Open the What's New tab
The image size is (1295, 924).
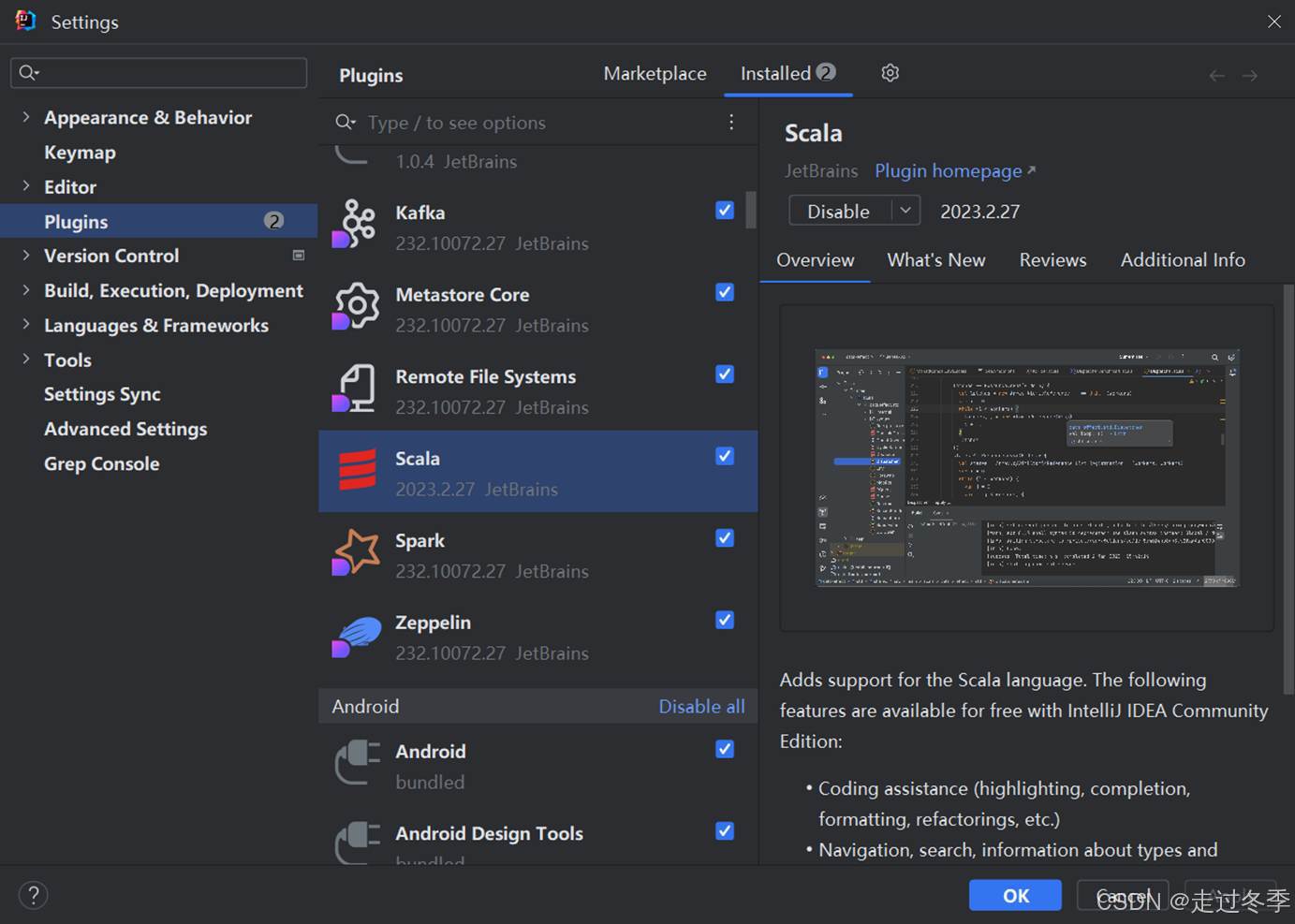[x=936, y=260]
